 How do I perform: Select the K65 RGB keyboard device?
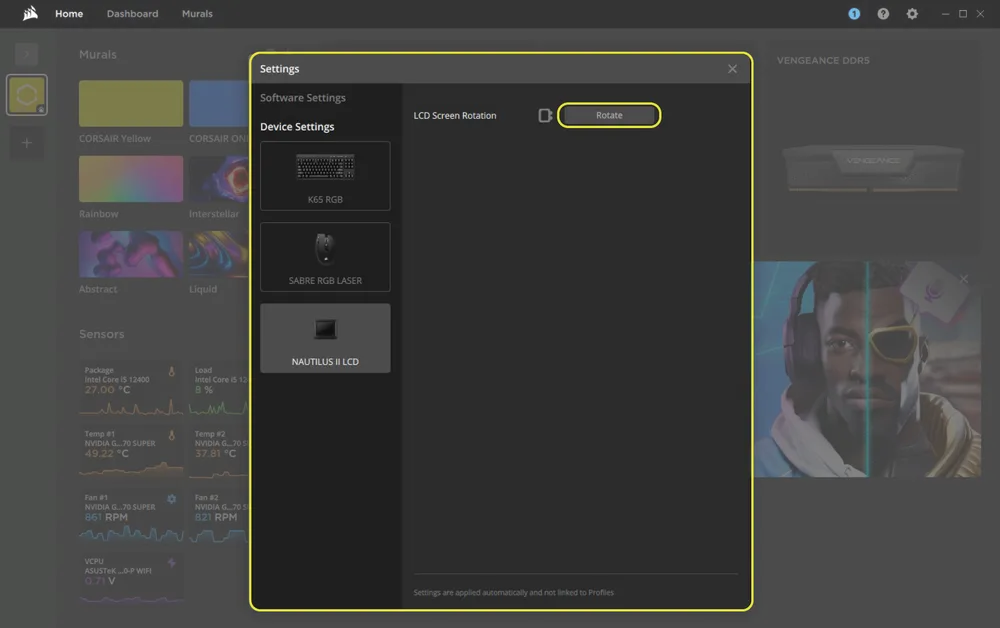tap(325, 176)
